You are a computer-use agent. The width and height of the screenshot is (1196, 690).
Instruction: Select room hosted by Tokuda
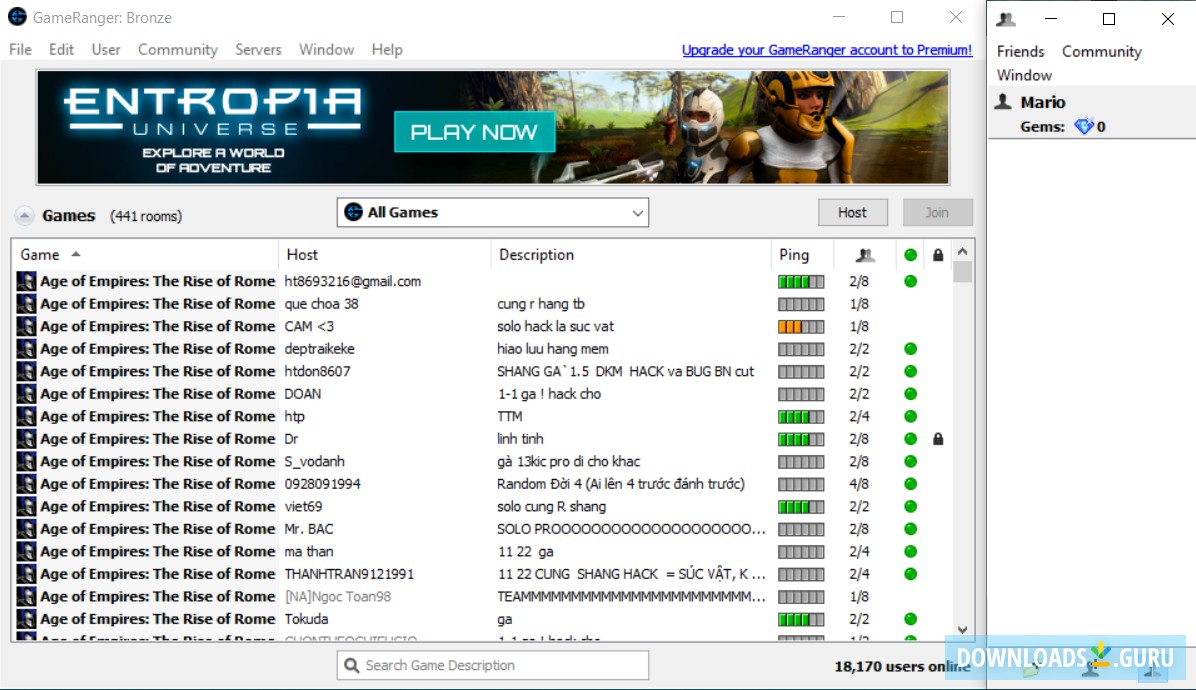(483, 619)
